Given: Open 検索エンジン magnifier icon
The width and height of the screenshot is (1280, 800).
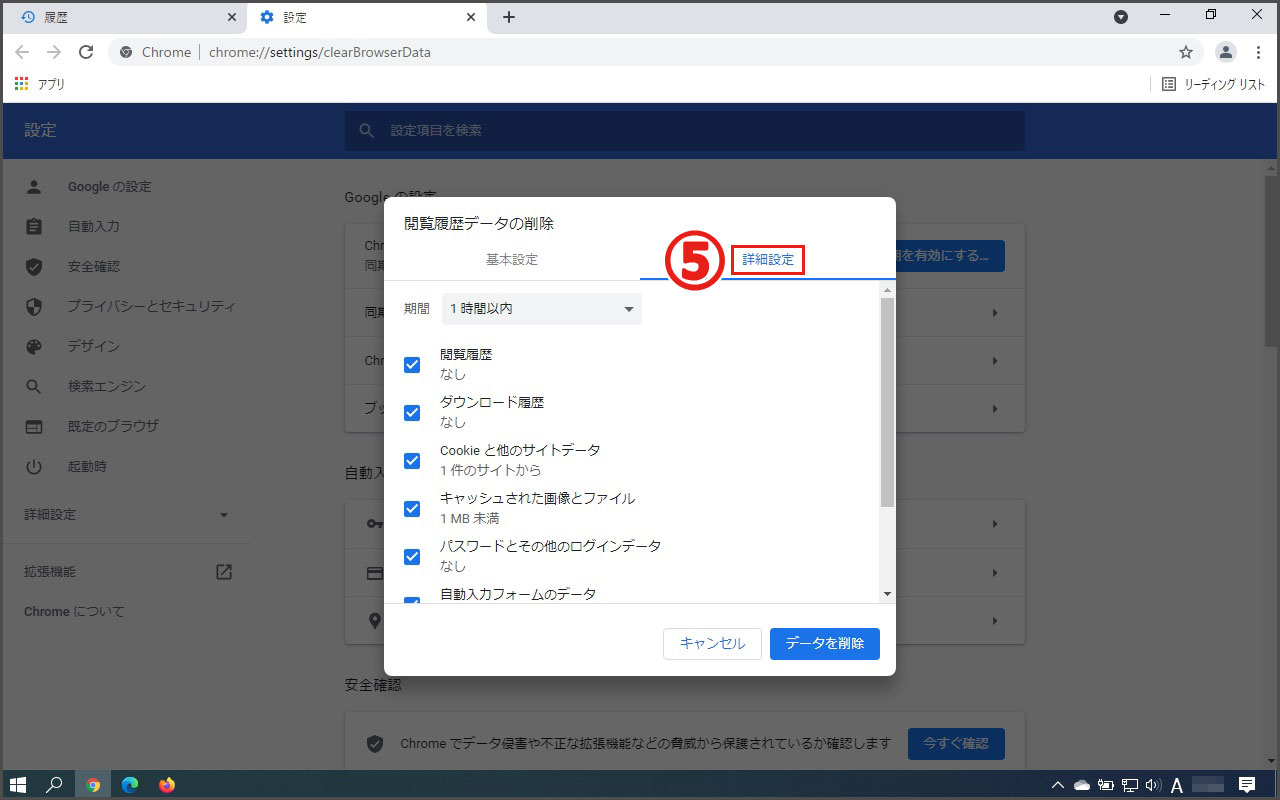Looking at the screenshot, I should [34, 386].
